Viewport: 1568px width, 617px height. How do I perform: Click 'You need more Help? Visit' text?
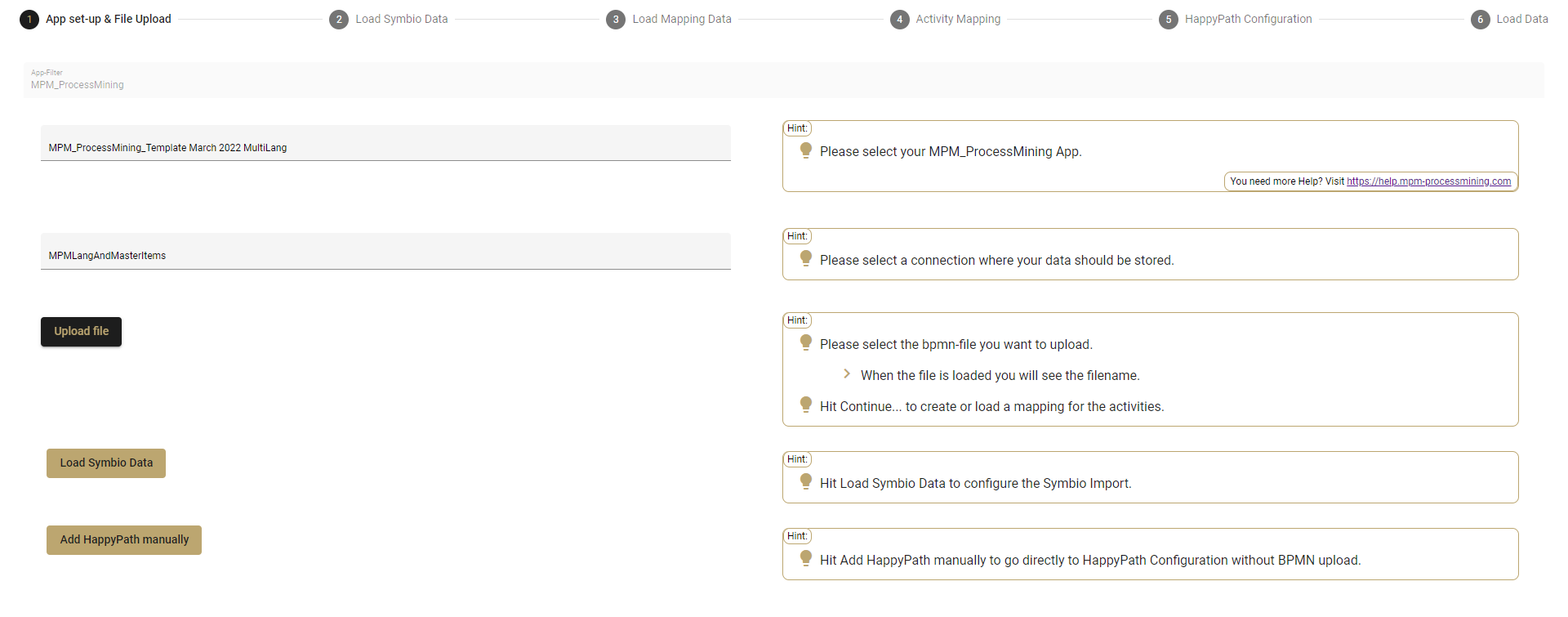1287,181
